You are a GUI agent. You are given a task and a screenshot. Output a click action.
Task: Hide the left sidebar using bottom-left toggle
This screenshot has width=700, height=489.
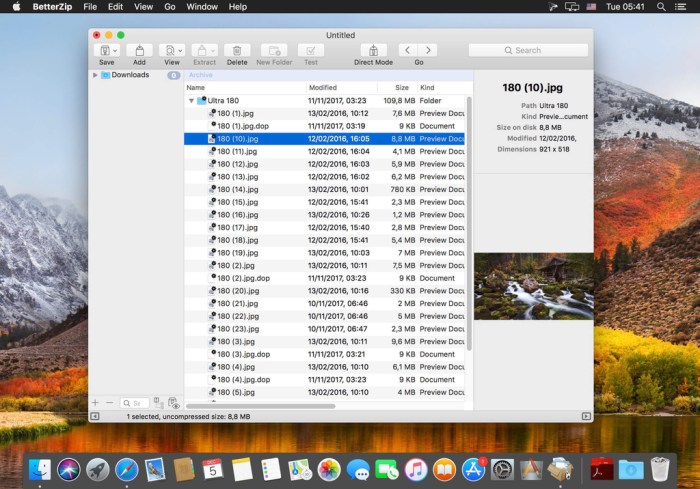click(x=95, y=416)
